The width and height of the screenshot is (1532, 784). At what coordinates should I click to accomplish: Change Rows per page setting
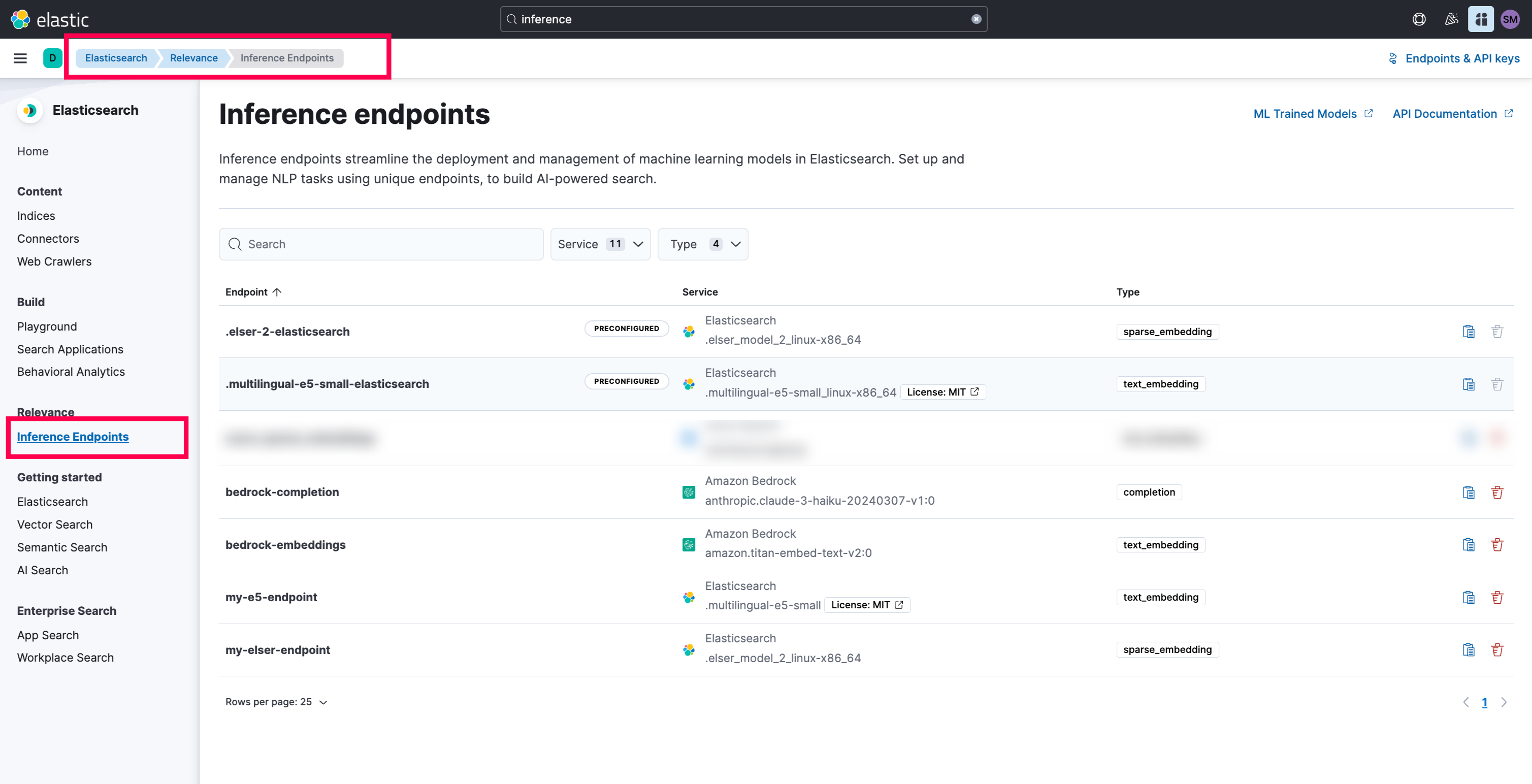276,702
